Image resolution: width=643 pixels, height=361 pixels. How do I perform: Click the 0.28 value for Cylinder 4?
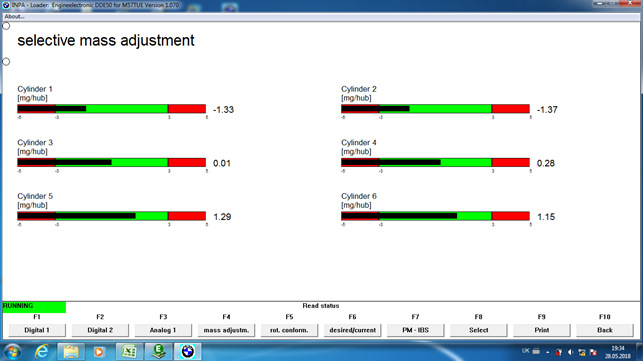[546, 163]
